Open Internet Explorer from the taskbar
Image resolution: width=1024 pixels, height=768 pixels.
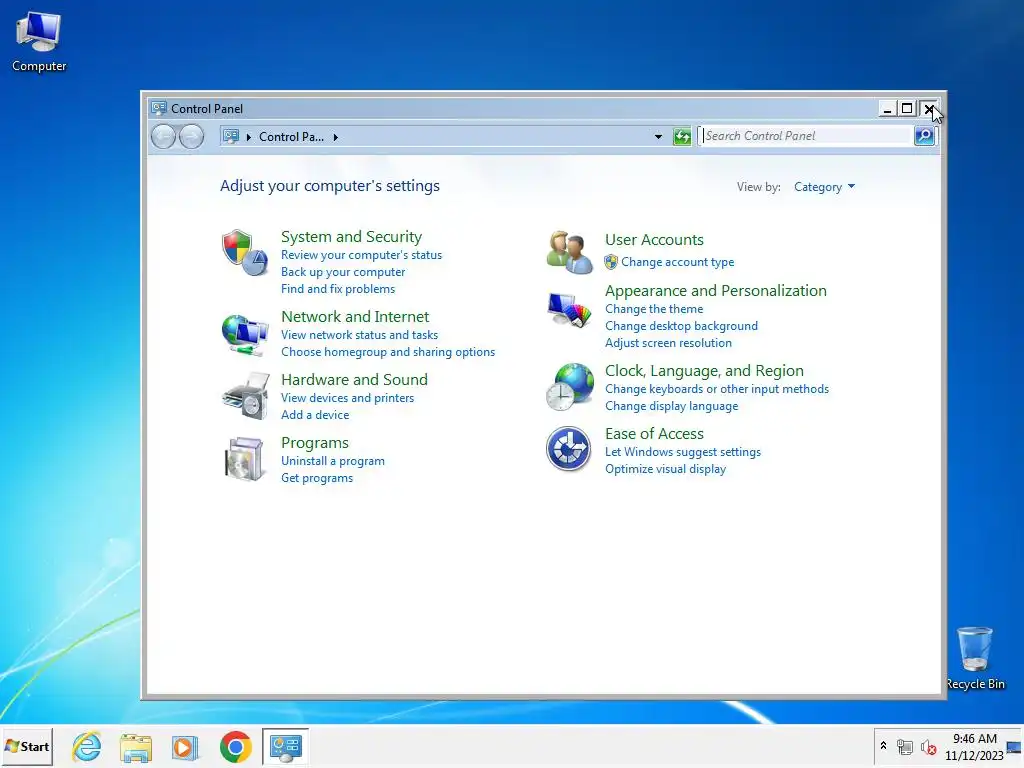tap(87, 746)
